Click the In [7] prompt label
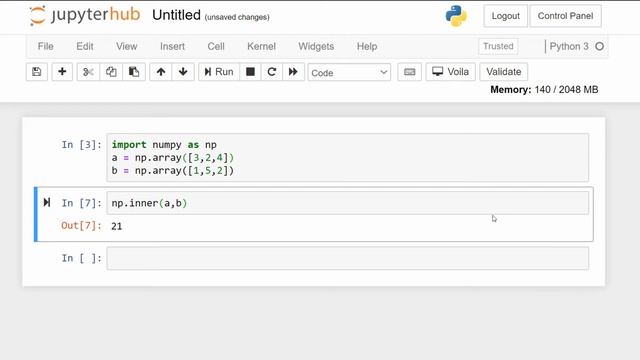Image resolution: width=640 pixels, height=360 pixels. (81, 203)
